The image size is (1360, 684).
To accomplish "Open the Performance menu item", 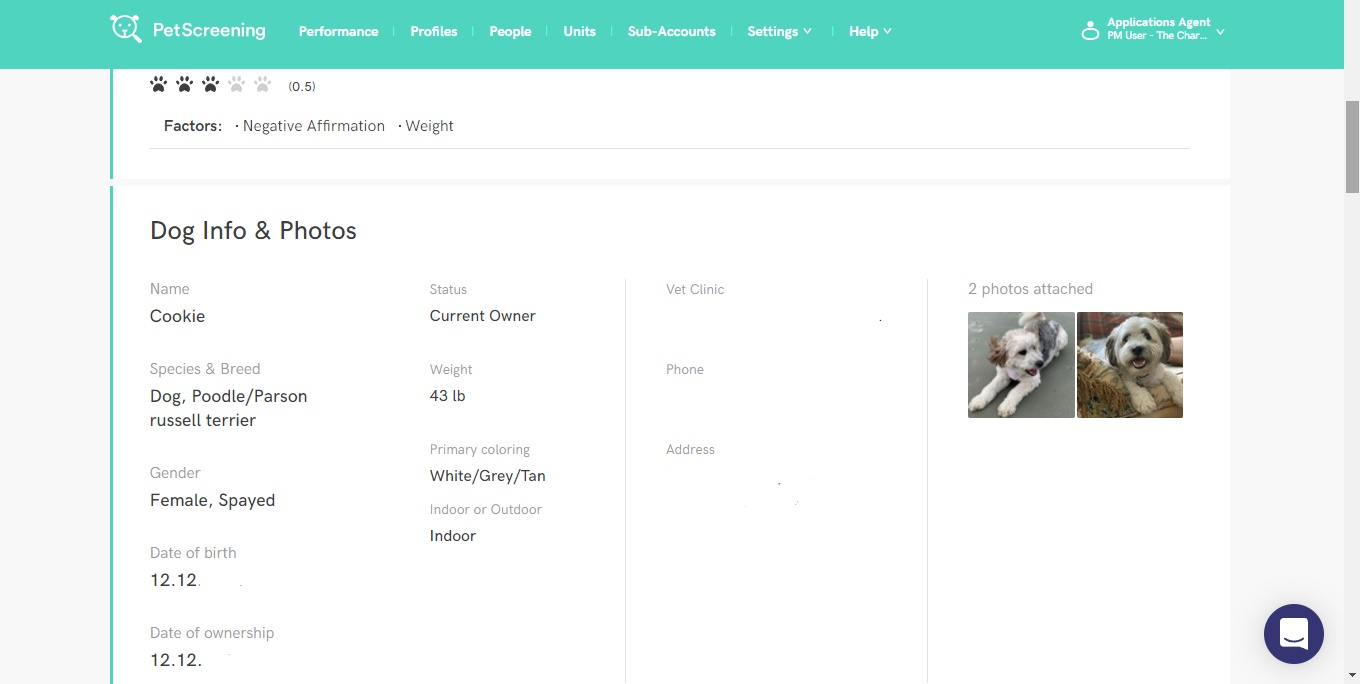I will 338,31.
